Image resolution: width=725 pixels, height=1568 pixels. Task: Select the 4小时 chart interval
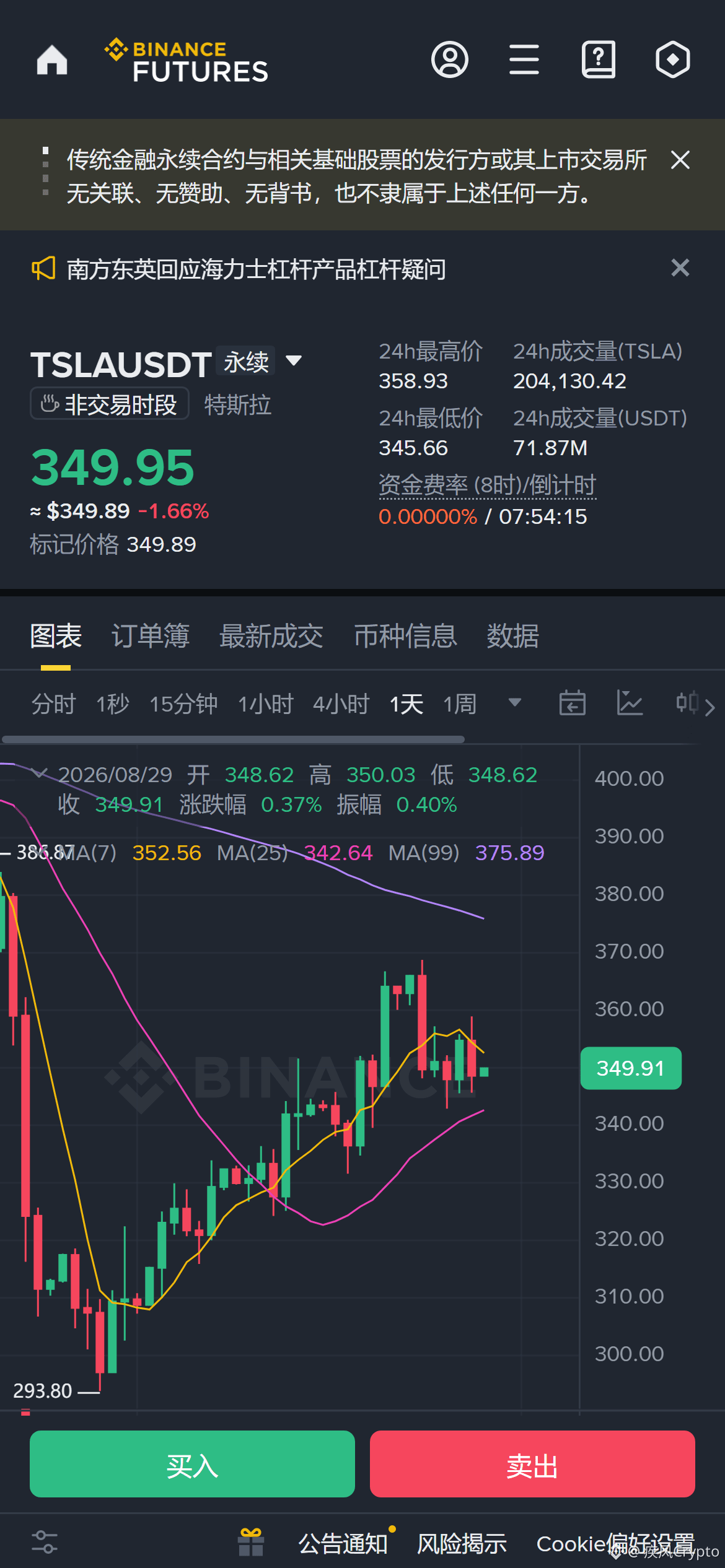[341, 704]
